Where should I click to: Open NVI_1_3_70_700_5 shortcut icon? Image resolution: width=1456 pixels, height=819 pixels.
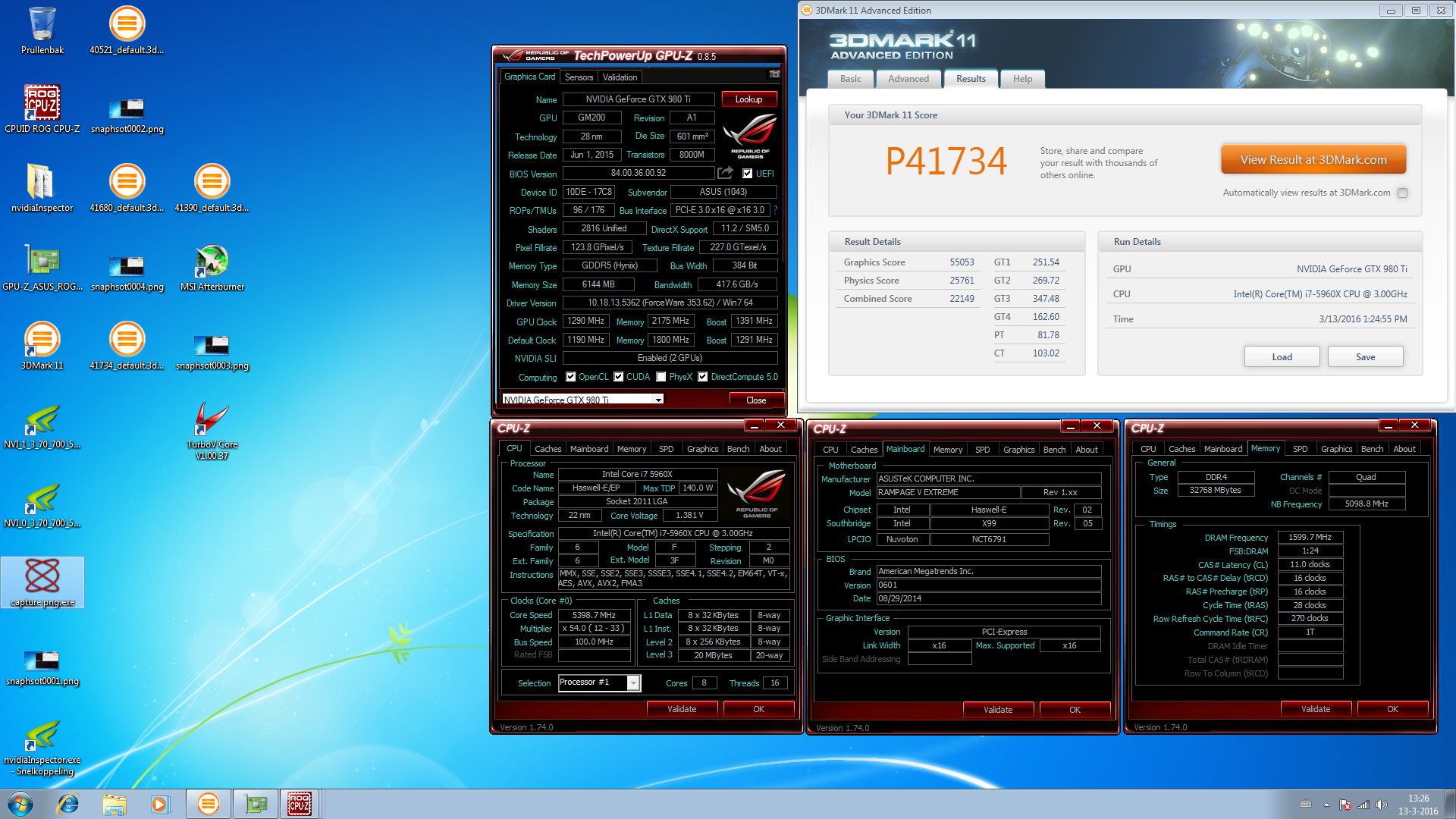tap(42, 425)
